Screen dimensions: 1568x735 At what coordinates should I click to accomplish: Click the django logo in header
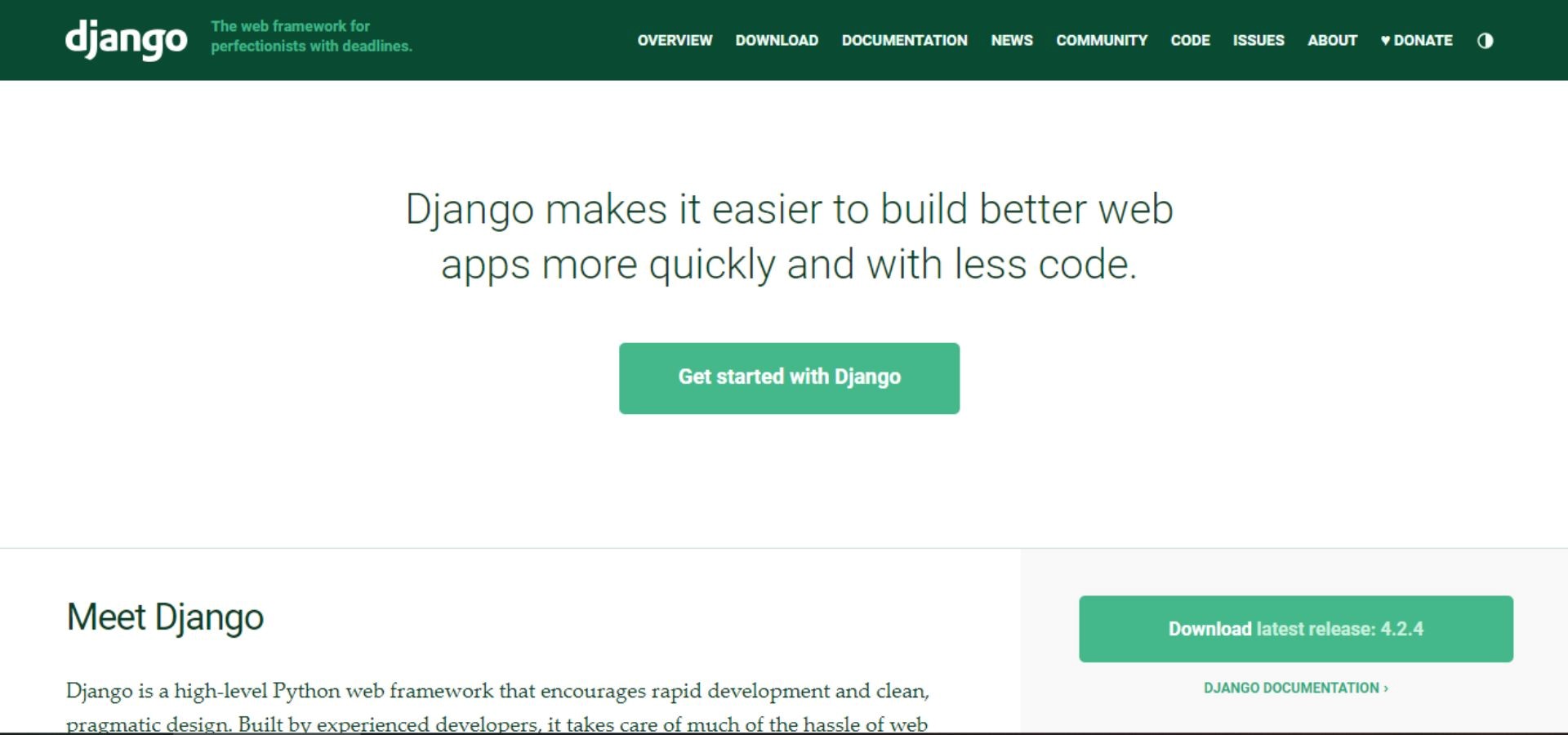coord(127,39)
